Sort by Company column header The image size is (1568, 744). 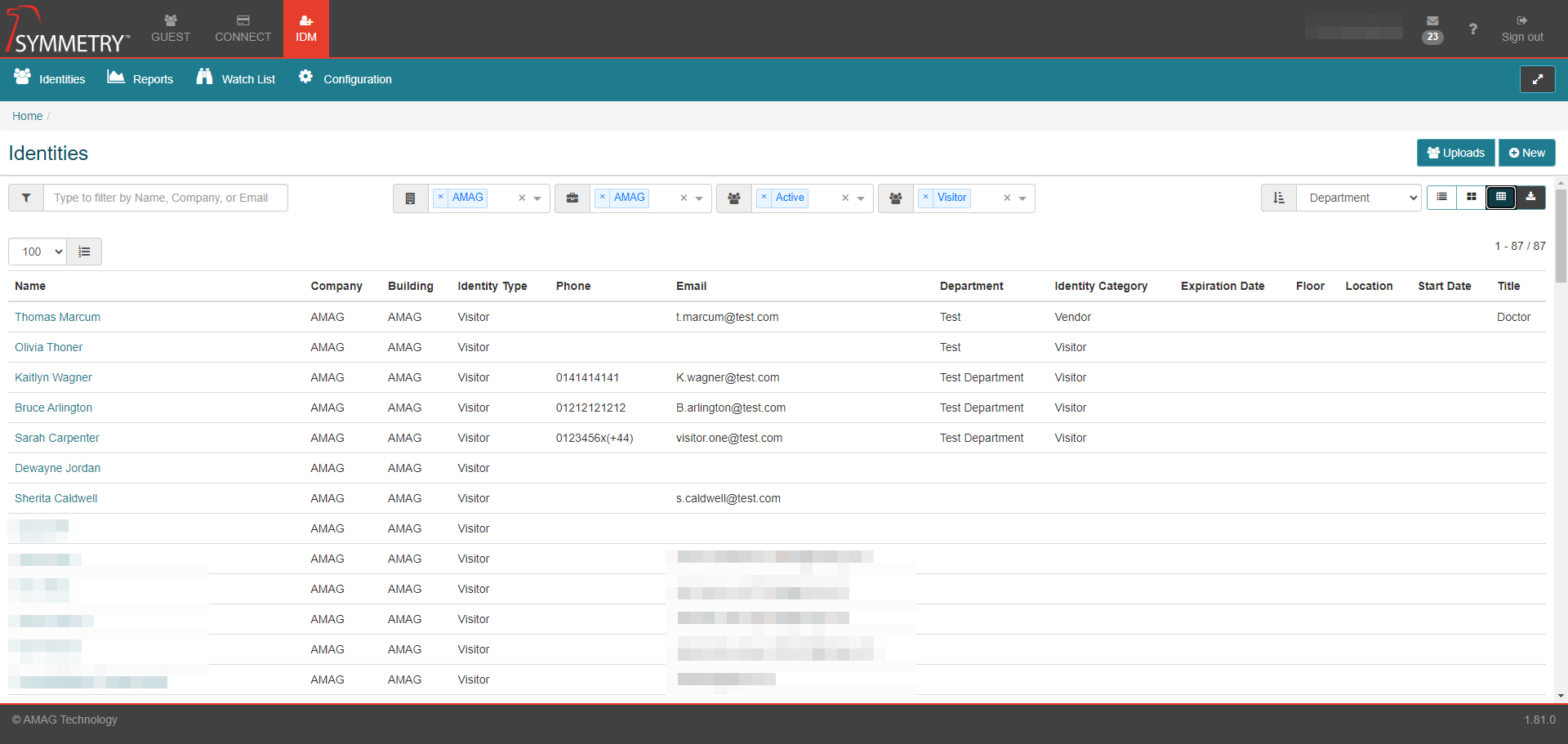336,286
